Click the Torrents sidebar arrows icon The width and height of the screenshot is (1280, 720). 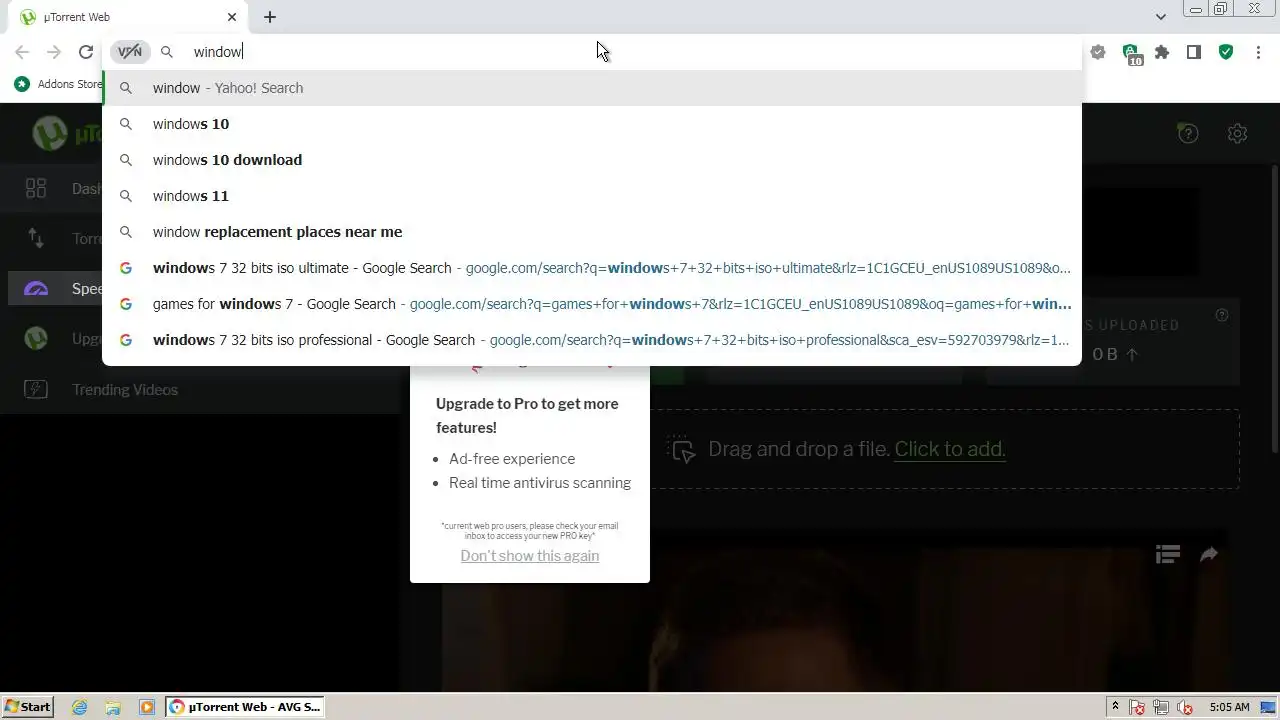click(36, 238)
